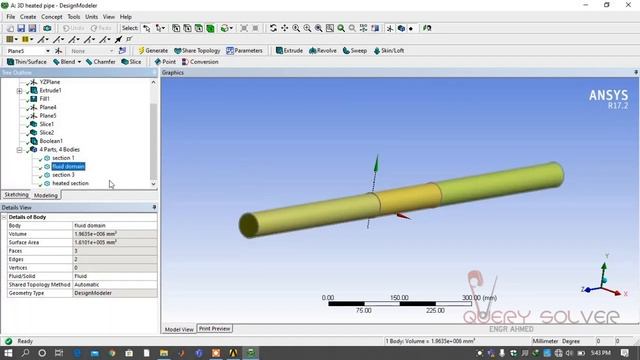Viewport: 640px width, 360px height.
Task: Collapse the Details of Body section
Action: [4, 217]
